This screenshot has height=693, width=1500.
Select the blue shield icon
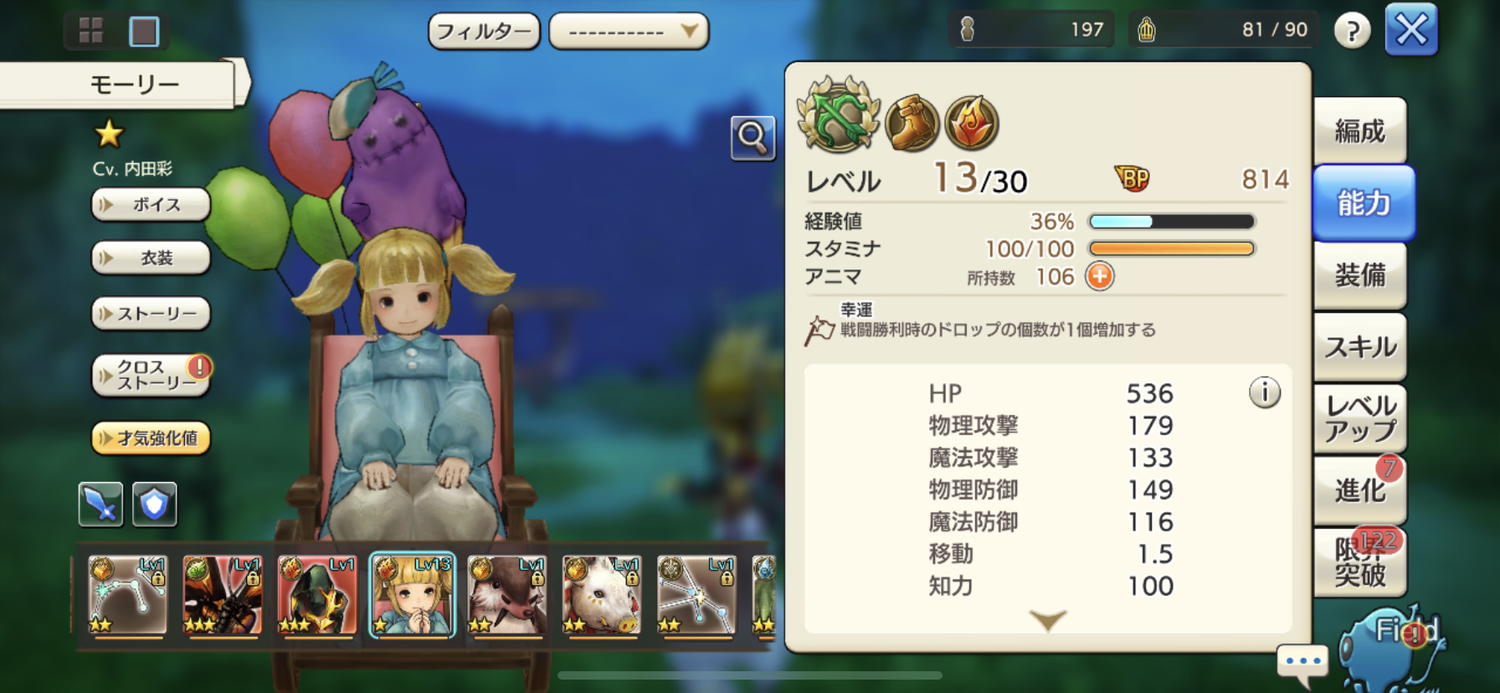pyautogui.click(x=154, y=504)
